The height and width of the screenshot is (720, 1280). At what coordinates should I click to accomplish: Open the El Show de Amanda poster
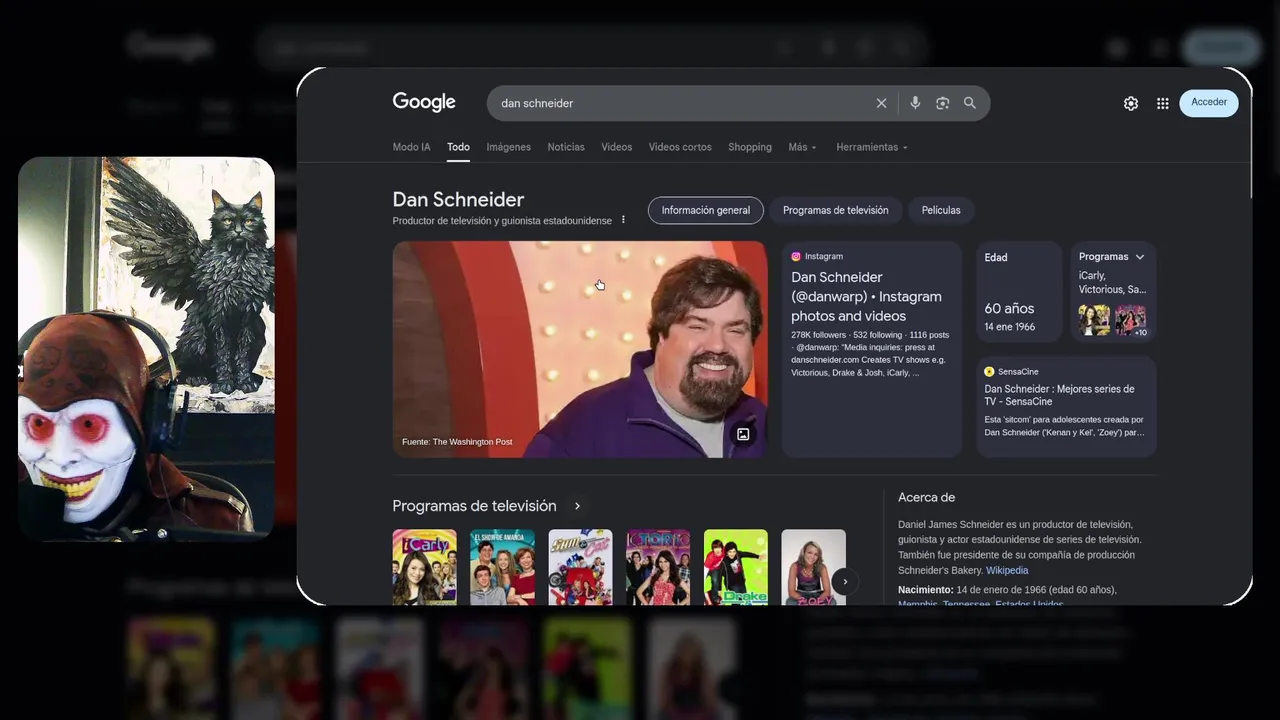click(502, 567)
